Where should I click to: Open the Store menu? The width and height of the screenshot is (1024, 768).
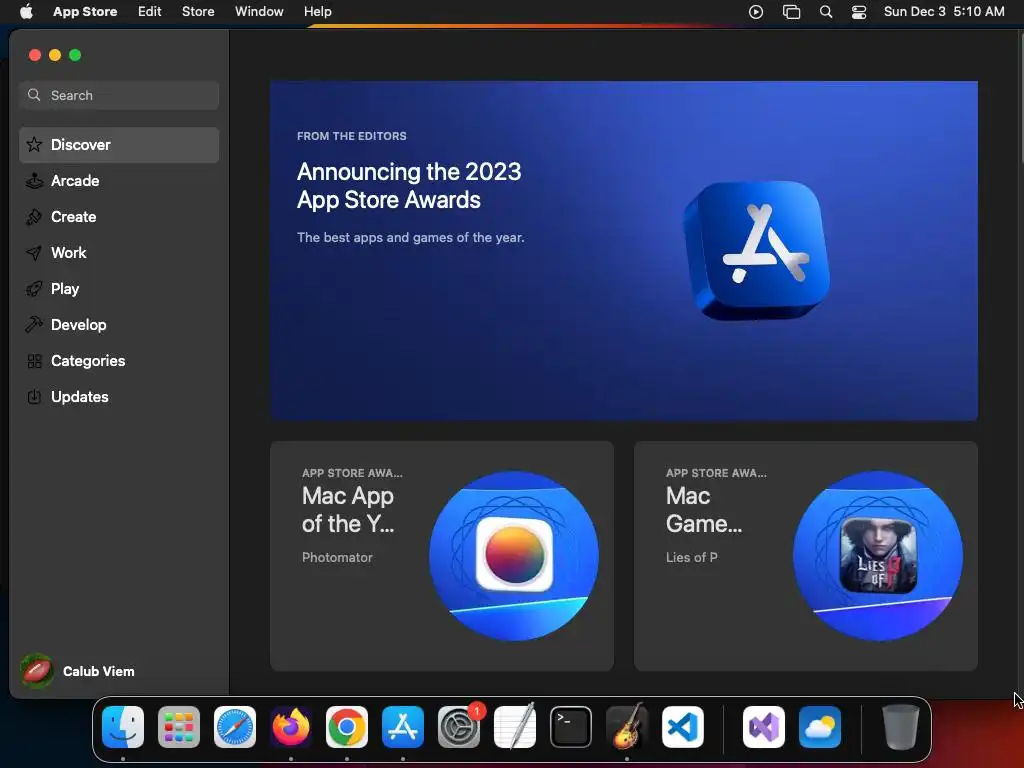tap(198, 11)
